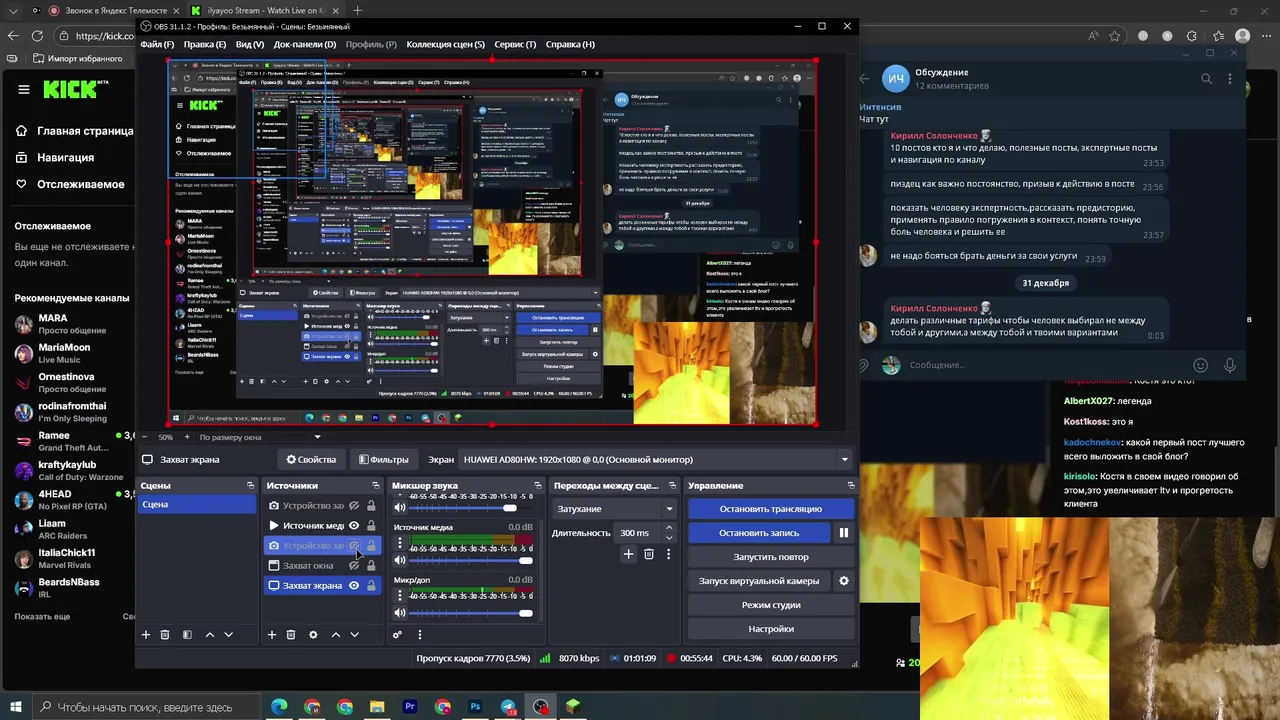1280x720 pixels.
Task: Open the Правка (E) menu
Action: point(205,44)
